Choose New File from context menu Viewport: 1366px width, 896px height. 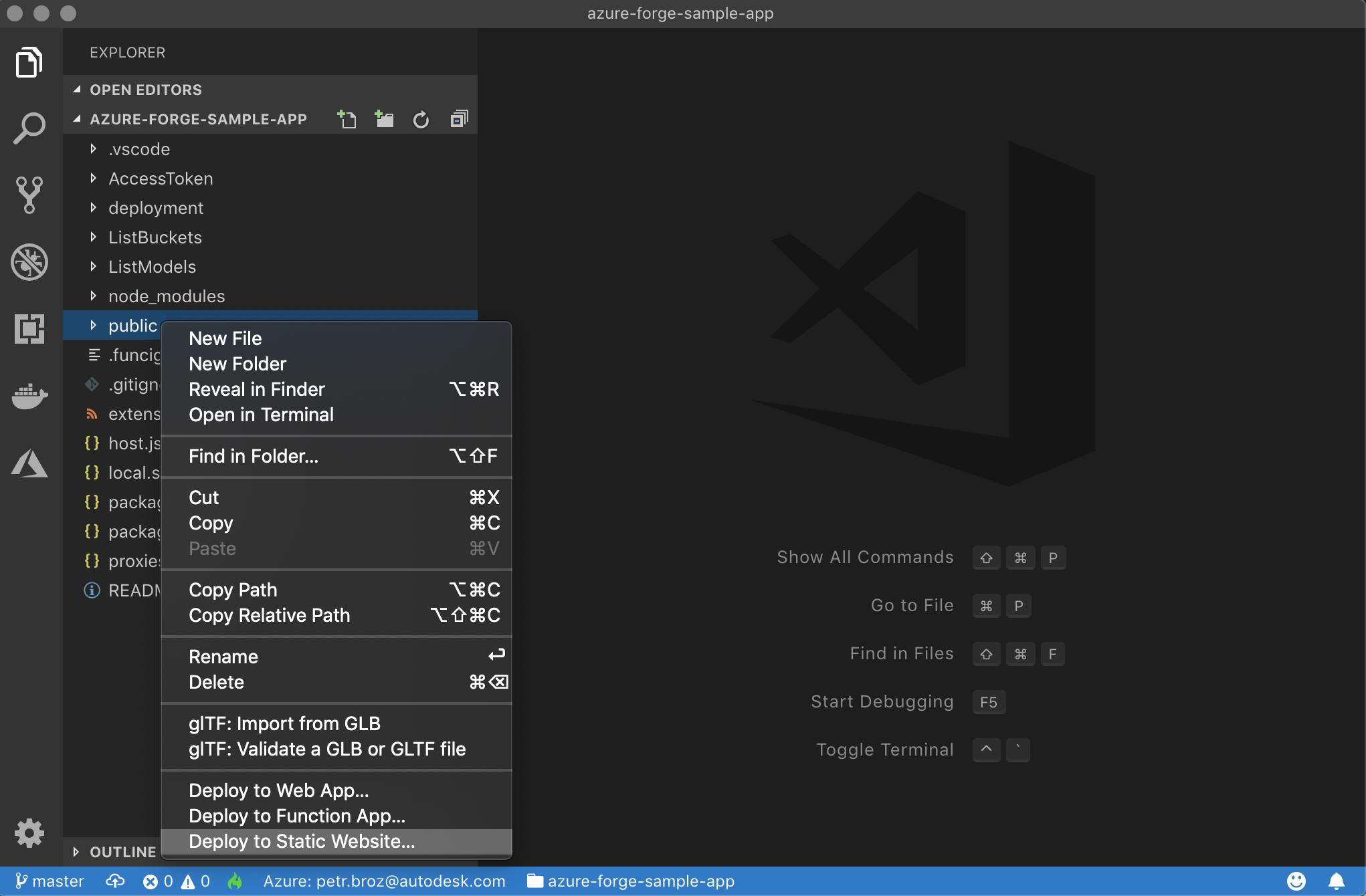[x=336, y=338]
